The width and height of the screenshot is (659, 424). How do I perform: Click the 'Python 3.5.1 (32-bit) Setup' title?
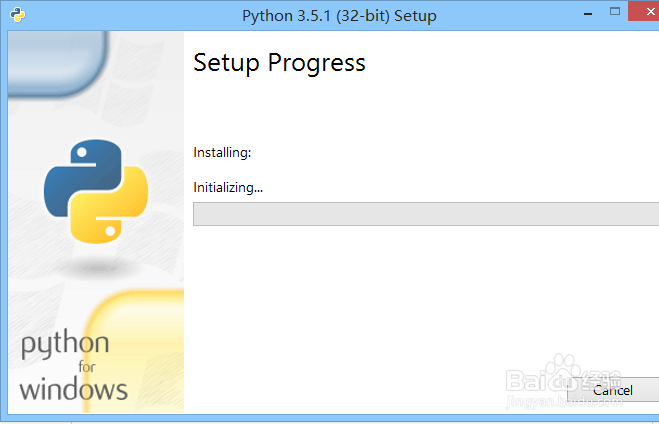[x=339, y=16]
